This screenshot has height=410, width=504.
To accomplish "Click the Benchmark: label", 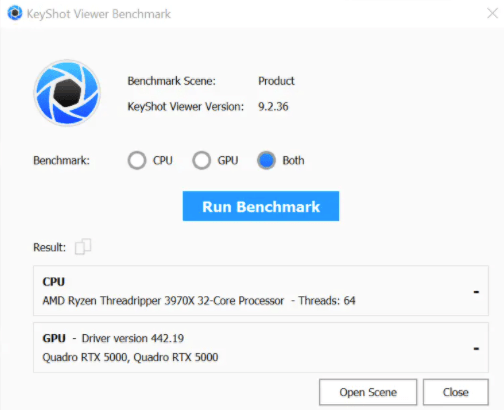I will (x=62, y=161).
